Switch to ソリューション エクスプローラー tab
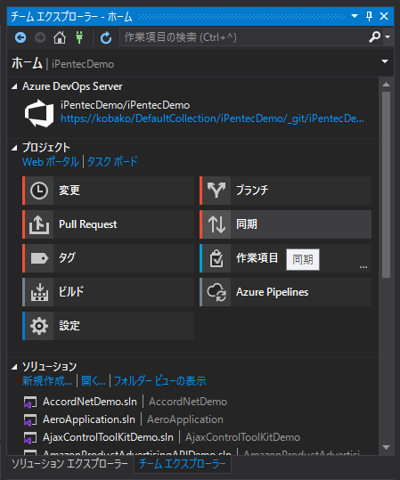Viewport: 400px width, 480px height. 70,464
